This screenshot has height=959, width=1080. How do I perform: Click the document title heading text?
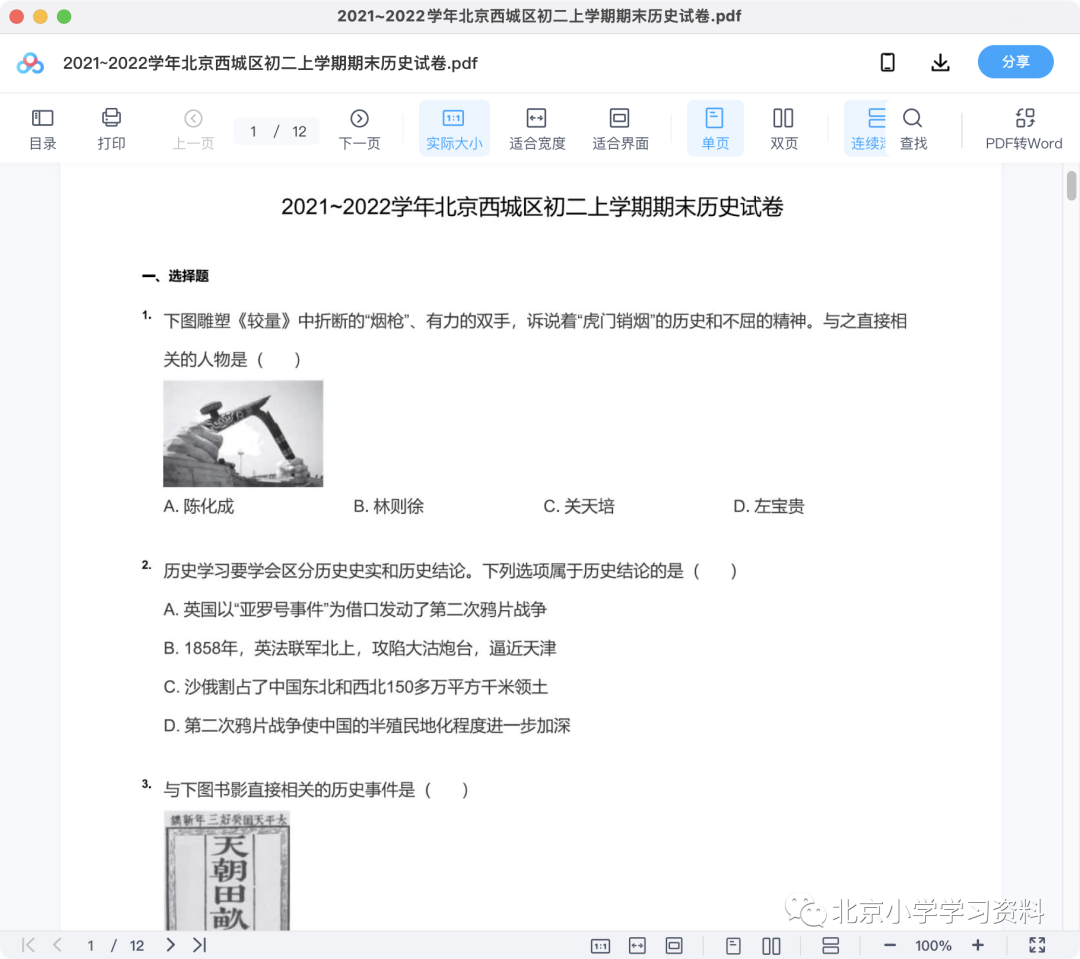[532, 207]
